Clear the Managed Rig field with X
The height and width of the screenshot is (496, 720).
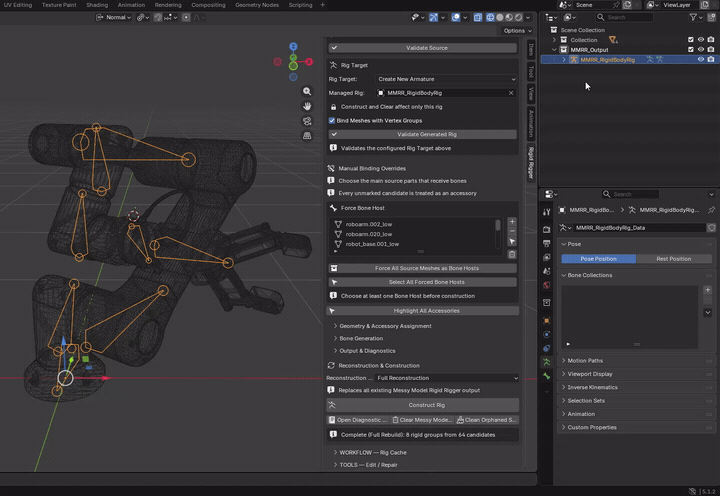(511, 93)
